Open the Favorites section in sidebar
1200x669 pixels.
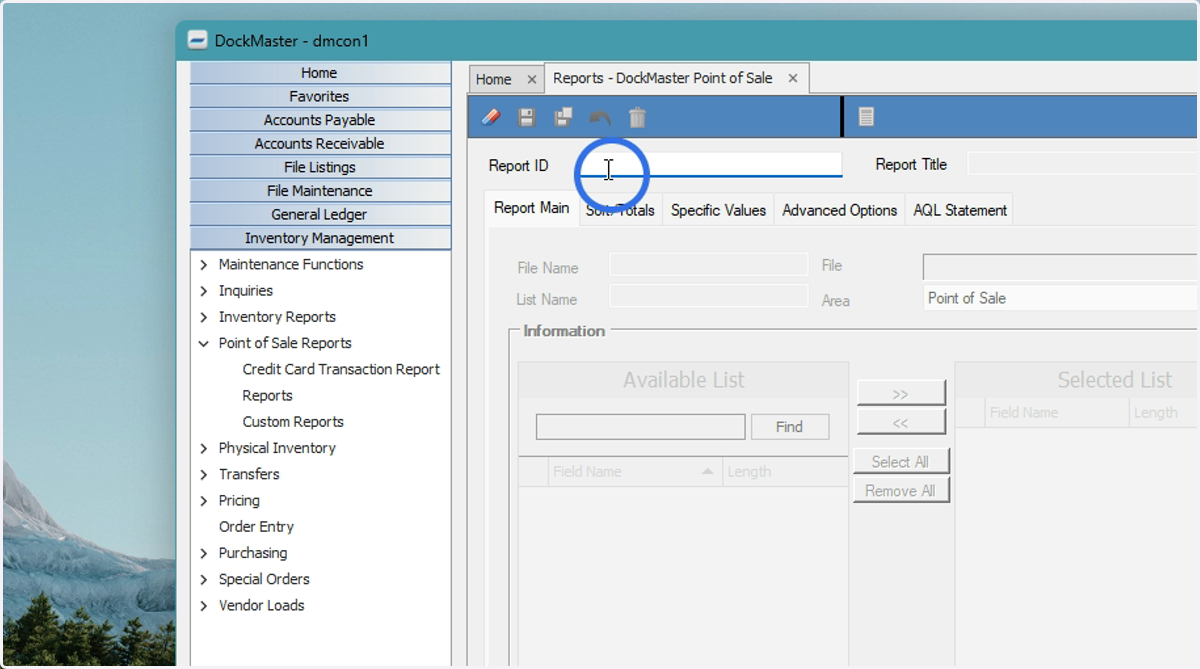pyautogui.click(x=319, y=96)
